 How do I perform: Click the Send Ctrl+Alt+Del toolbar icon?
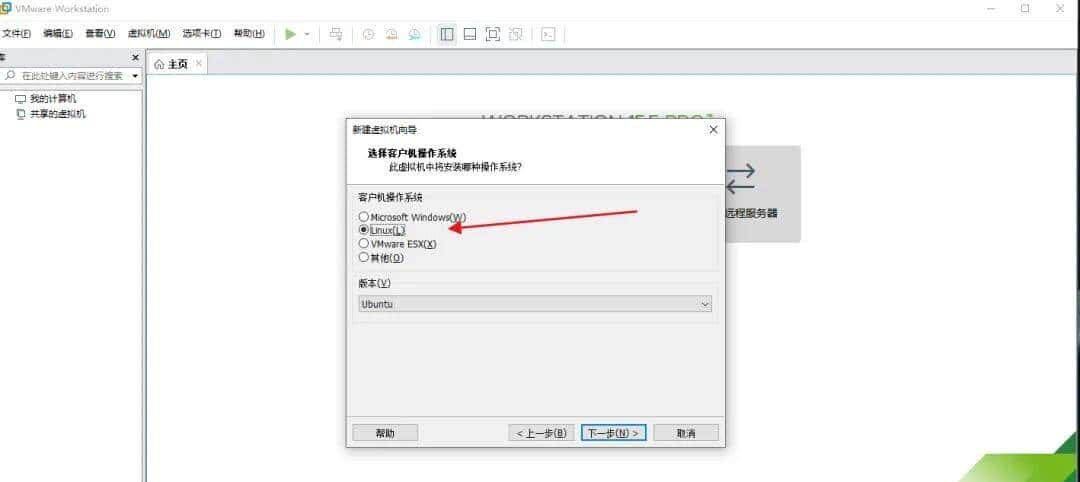pos(336,34)
